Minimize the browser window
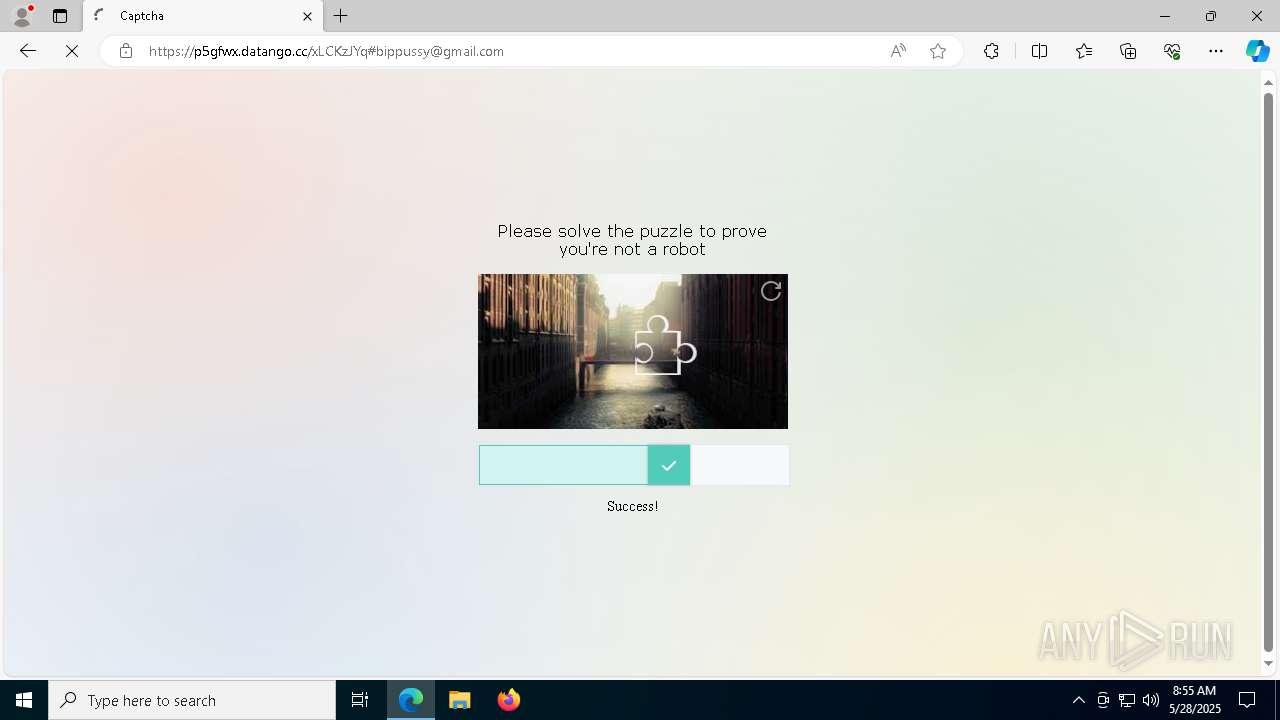 (1164, 16)
